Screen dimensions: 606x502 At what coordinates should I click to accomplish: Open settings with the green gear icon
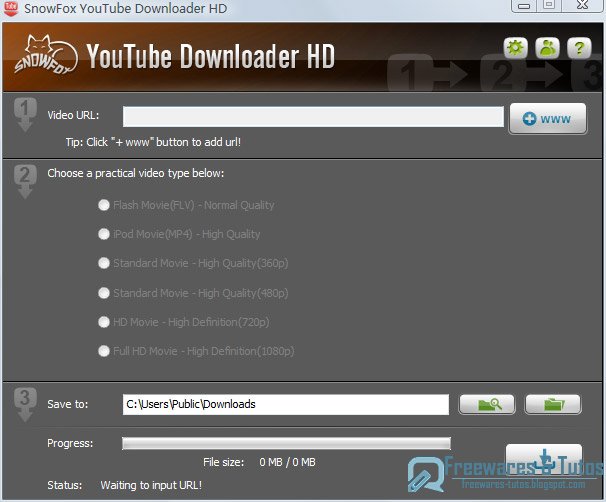[516, 49]
